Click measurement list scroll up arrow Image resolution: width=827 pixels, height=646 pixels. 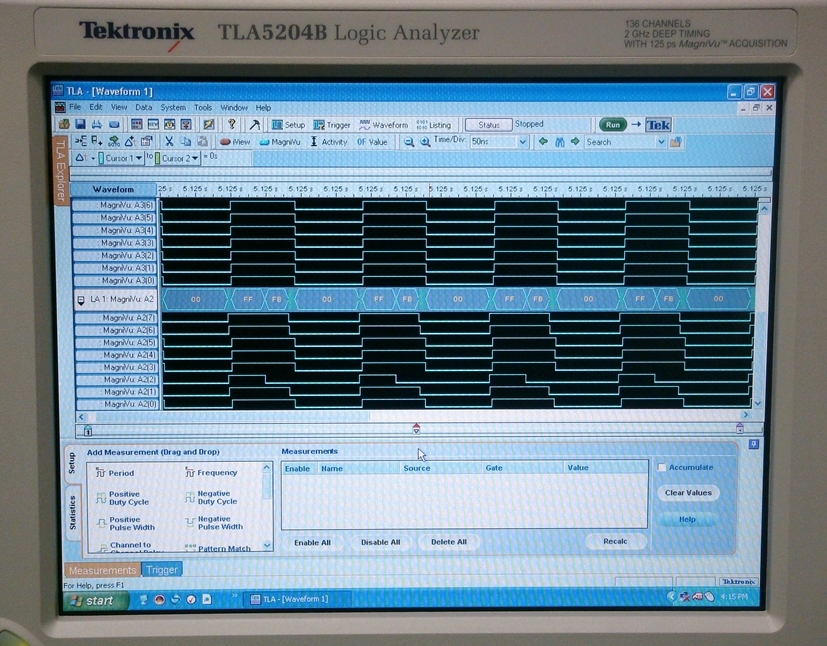tap(267, 467)
